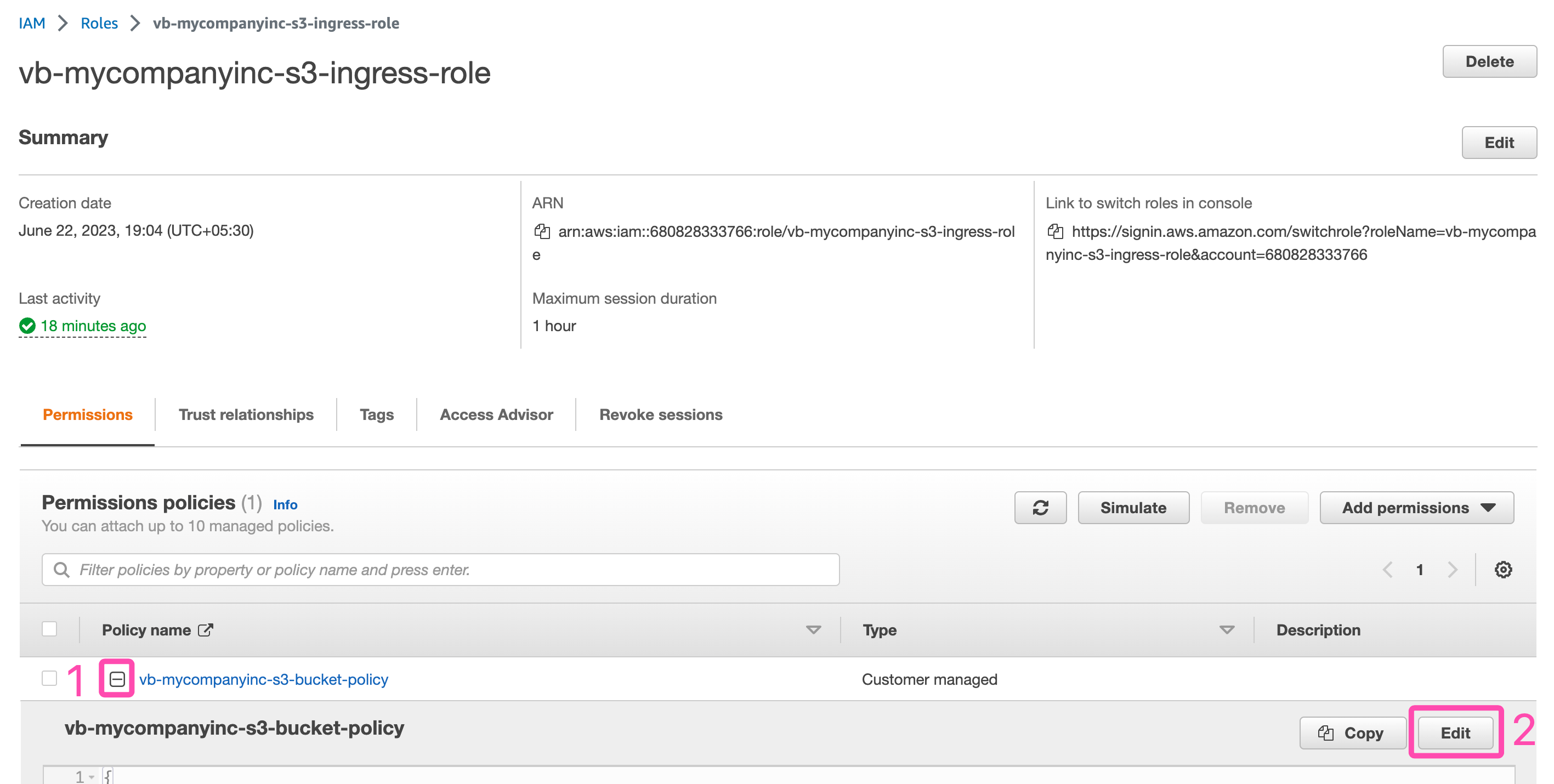Click the Customer managed type cell
1554x784 pixels.
pos(929,679)
